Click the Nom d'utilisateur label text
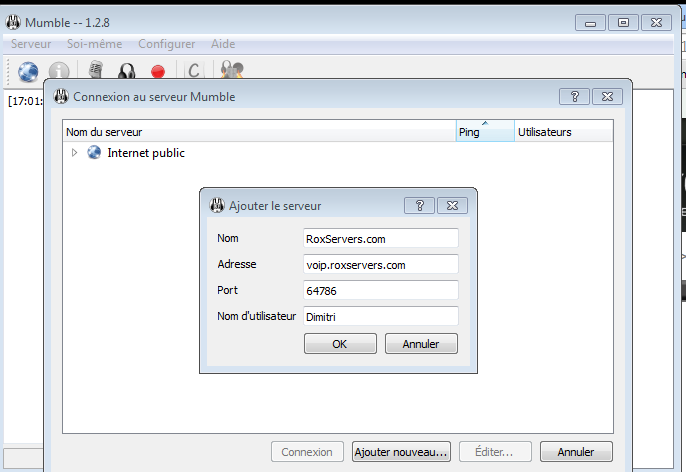The image size is (686, 472). coord(256,316)
